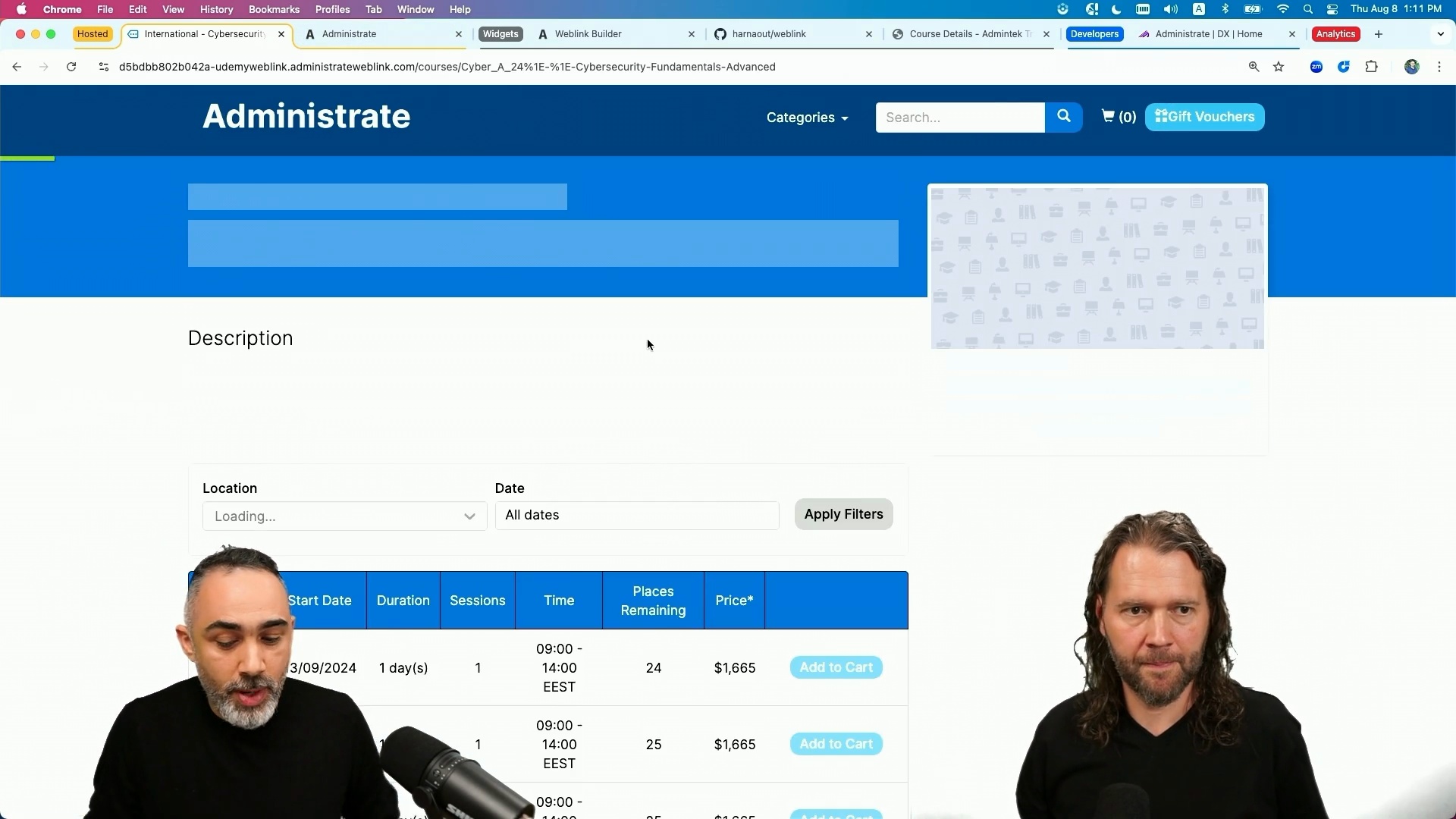
Task: Open Bluetooth status in the menu bar
Action: click(x=1225, y=9)
